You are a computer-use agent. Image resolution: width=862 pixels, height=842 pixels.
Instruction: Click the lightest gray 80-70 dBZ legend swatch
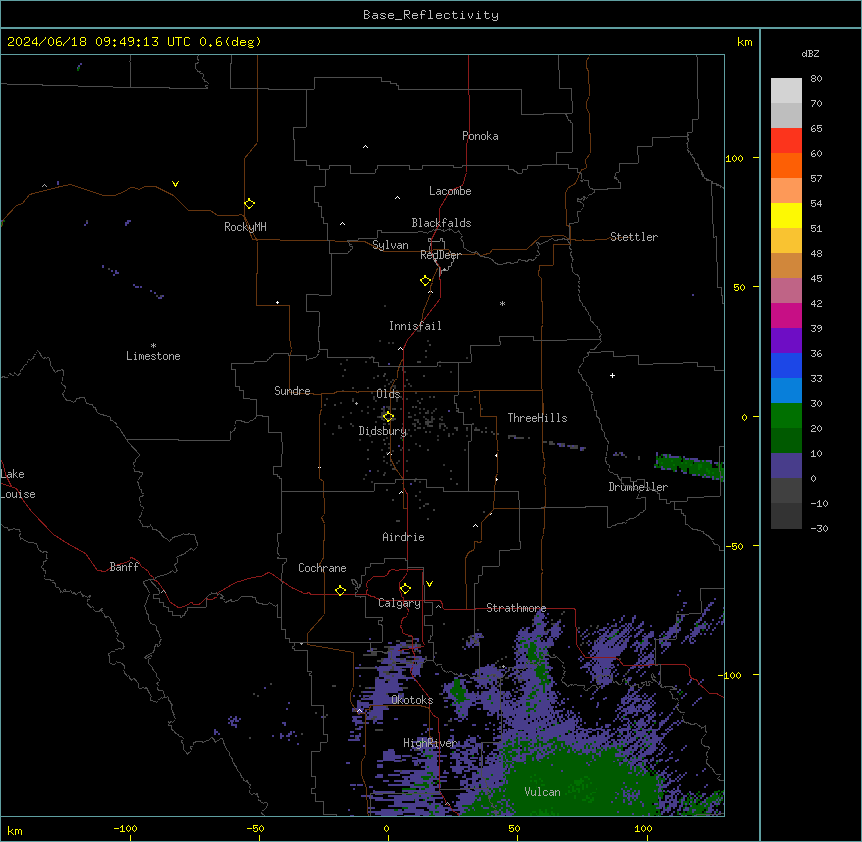pos(786,90)
